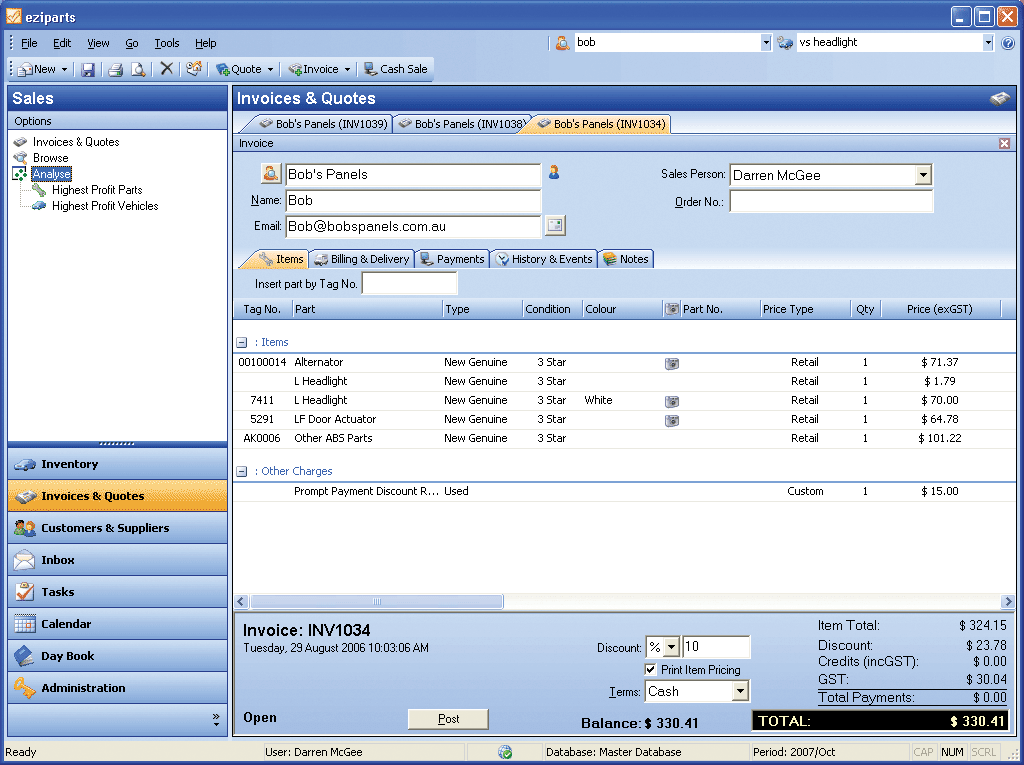Open the Terms Cash dropdown
Image resolution: width=1024 pixels, height=765 pixels.
point(739,691)
